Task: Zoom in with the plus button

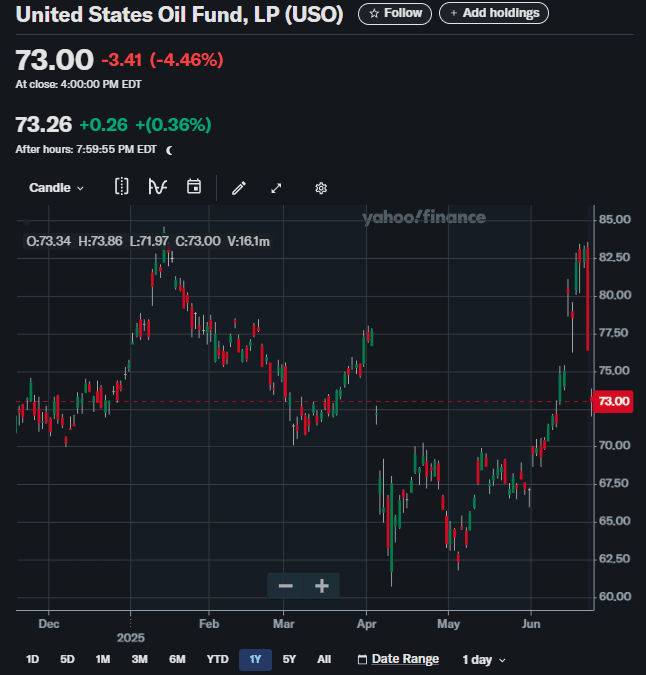Action: [x=322, y=586]
